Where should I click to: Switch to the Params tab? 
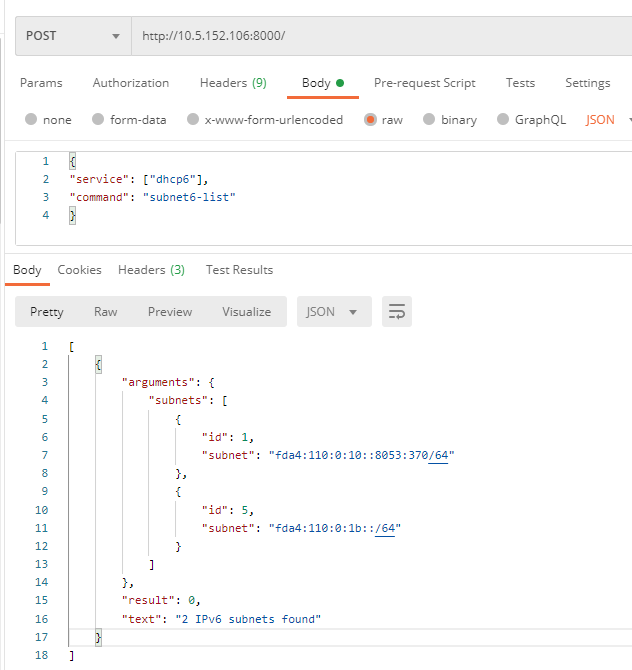[41, 83]
